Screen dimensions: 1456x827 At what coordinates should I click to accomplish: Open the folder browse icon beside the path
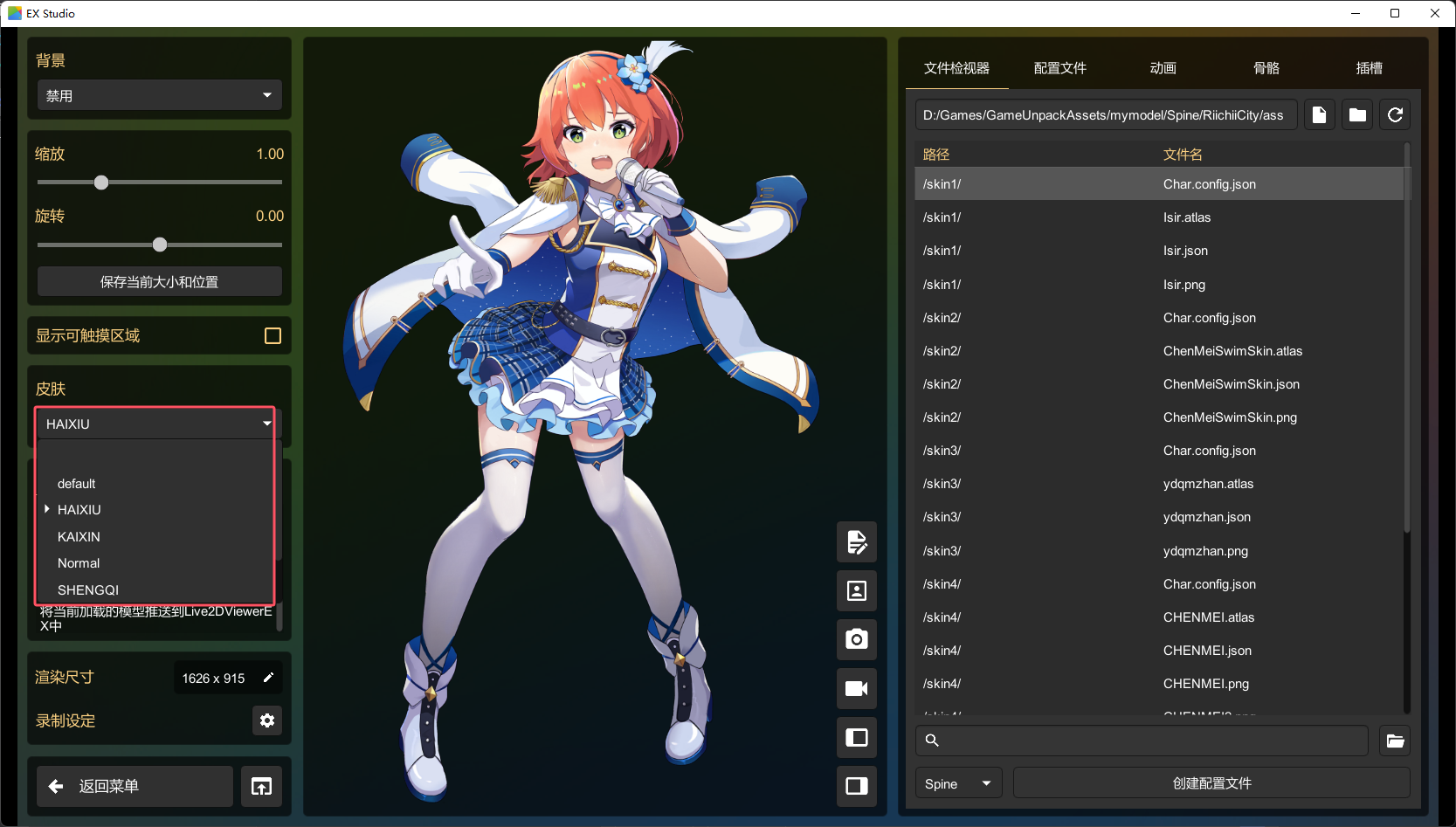pyautogui.click(x=1357, y=115)
